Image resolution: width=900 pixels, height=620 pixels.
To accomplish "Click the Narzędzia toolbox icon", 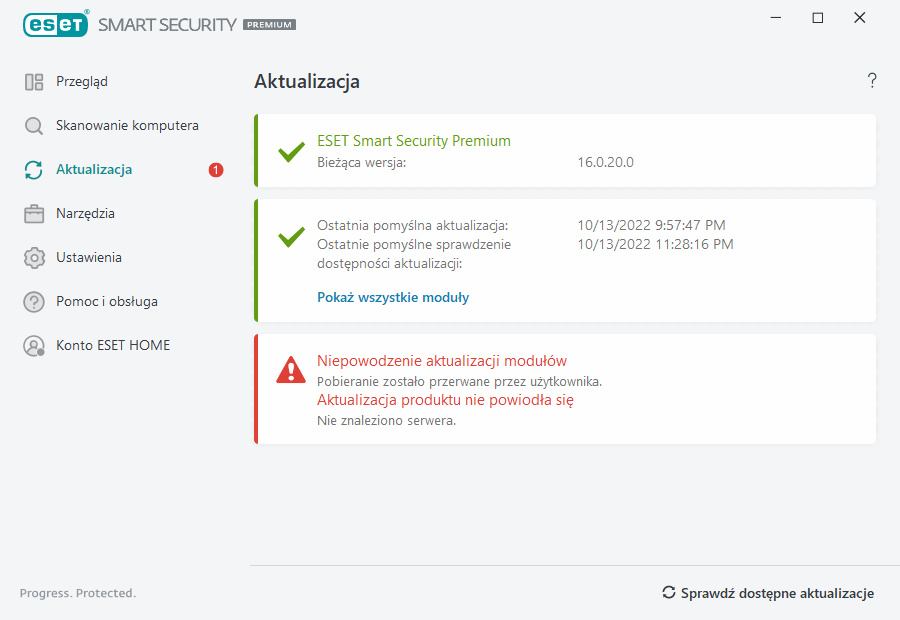I will tap(34, 214).
